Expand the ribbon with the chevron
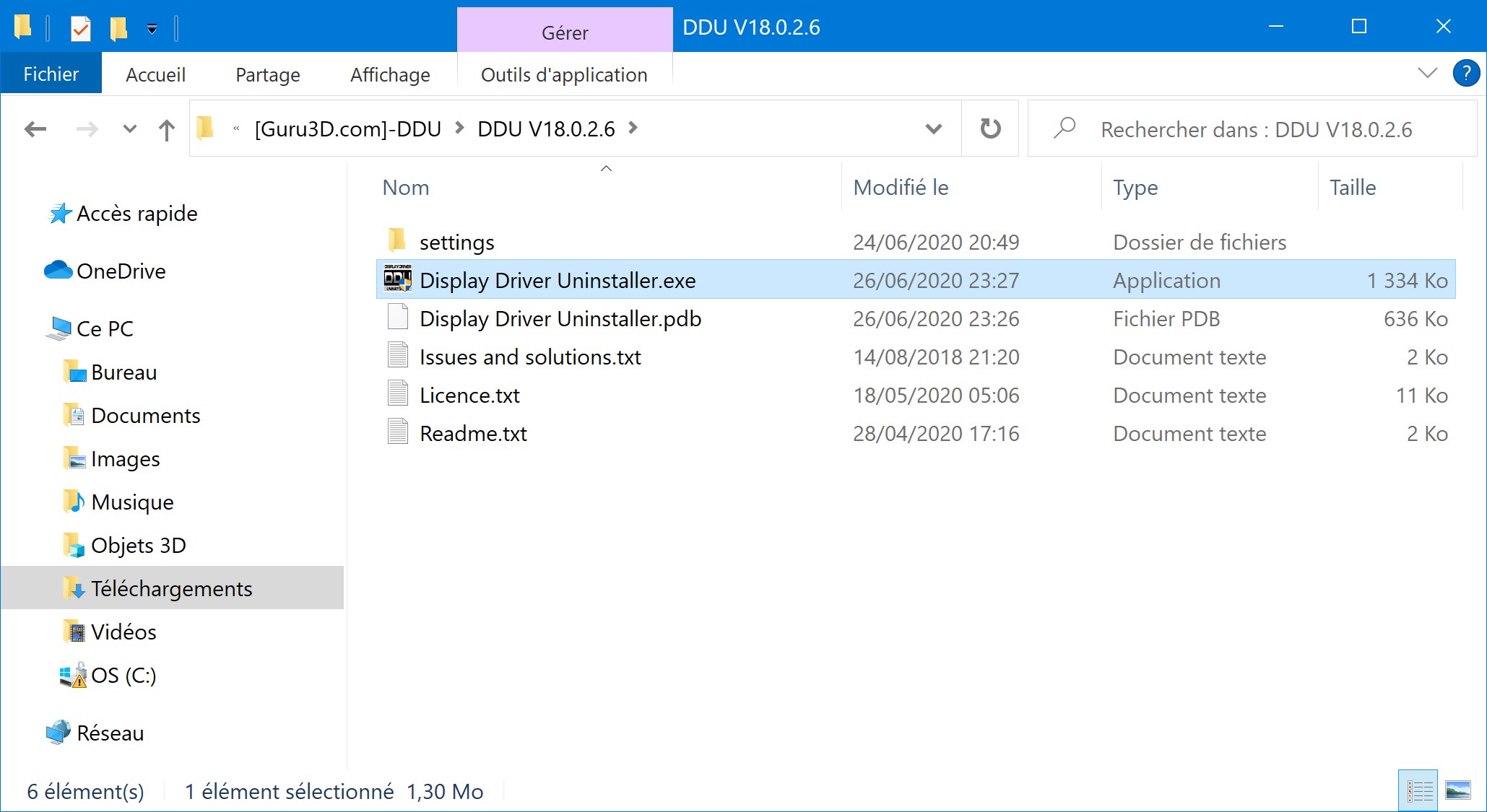The image size is (1487, 812). (x=1427, y=73)
